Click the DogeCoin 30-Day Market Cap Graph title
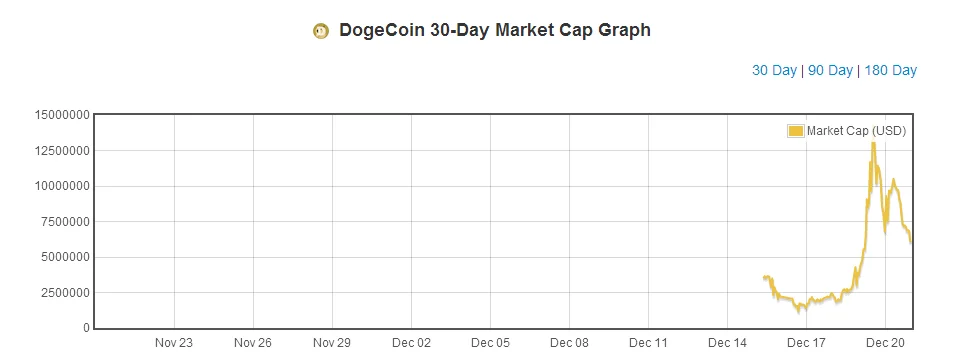This screenshot has height=363, width=965. 495,30
